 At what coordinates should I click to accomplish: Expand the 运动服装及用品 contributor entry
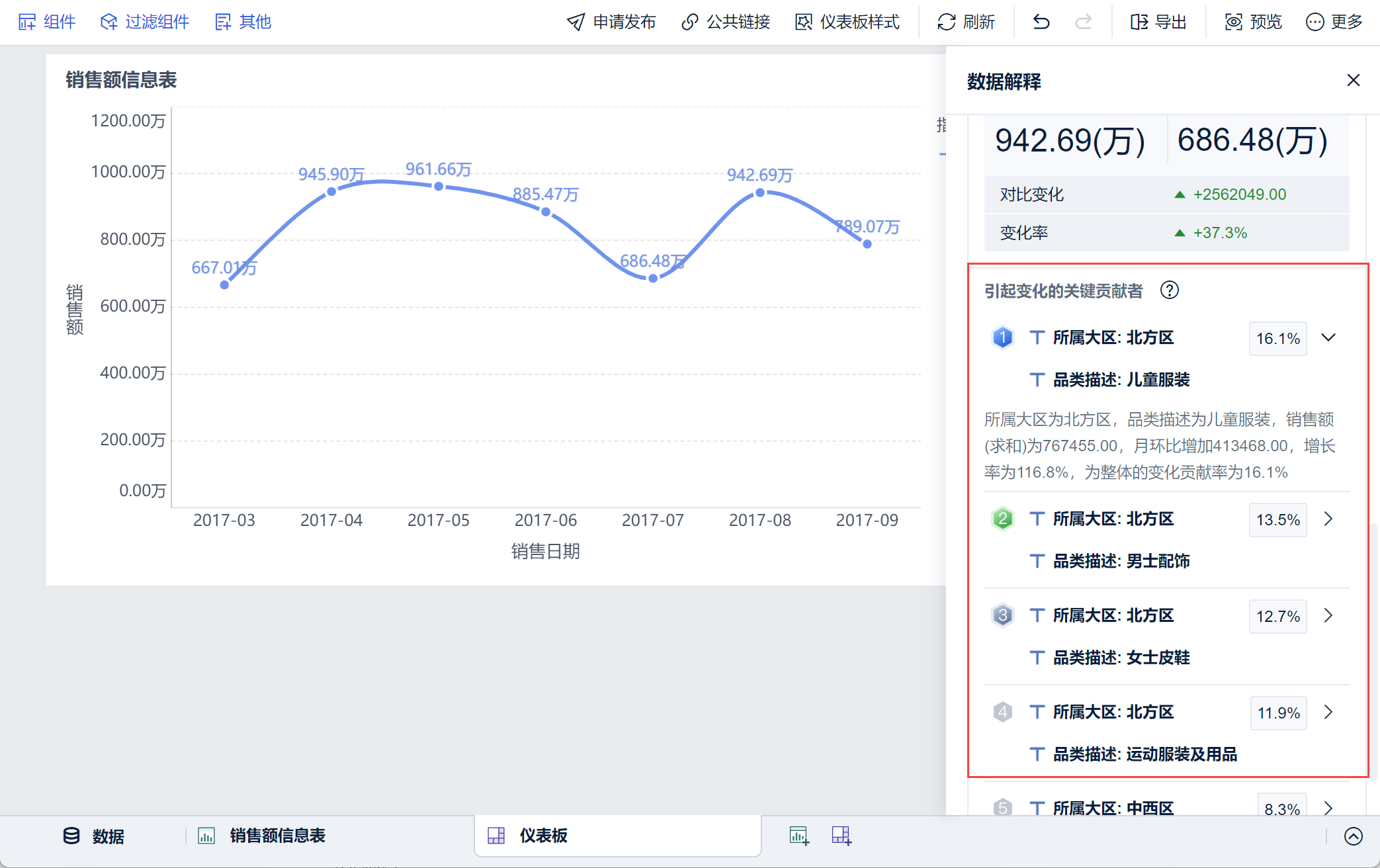1328,713
